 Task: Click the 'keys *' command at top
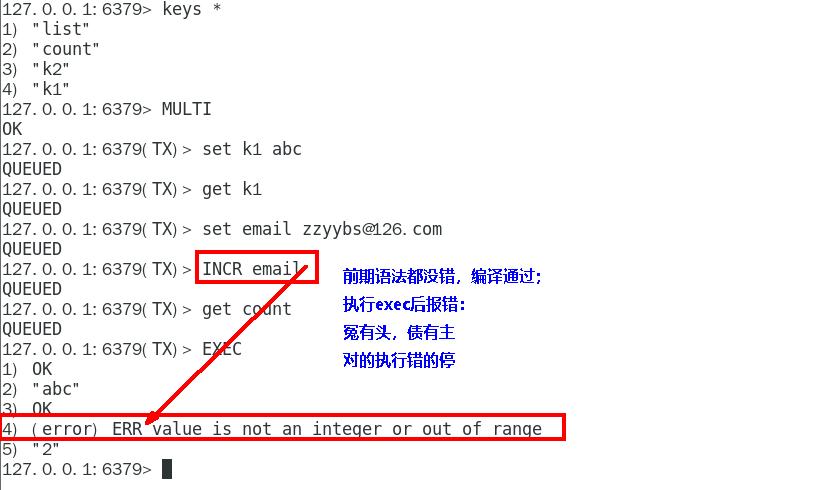coord(191,9)
